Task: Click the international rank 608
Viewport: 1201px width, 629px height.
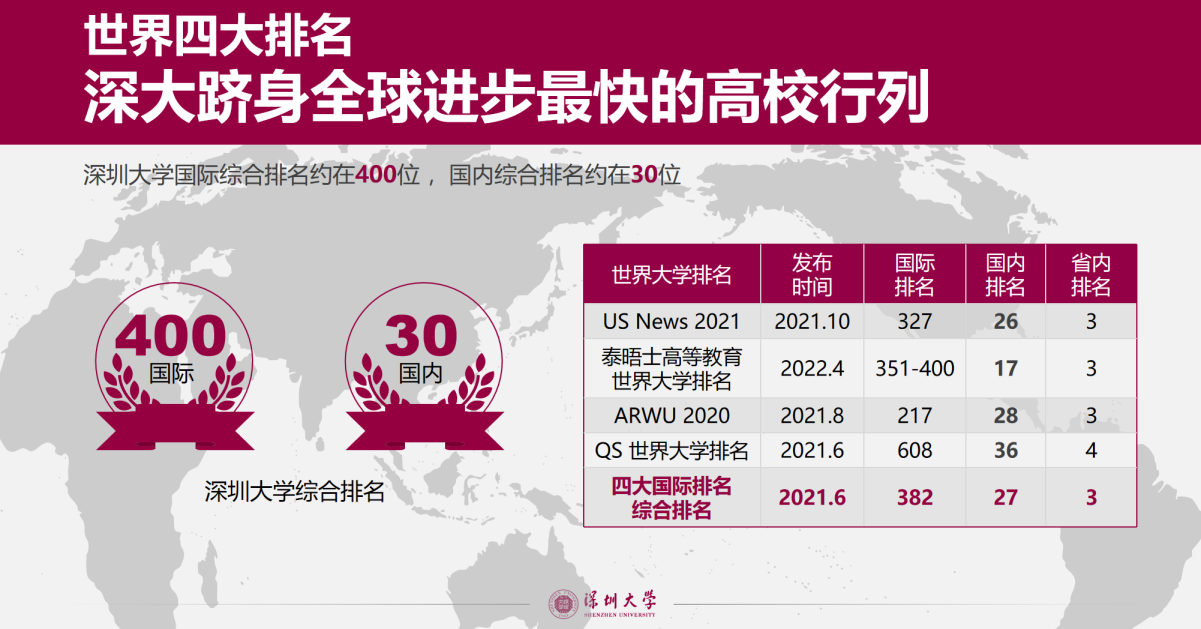Action: (914, 451)
